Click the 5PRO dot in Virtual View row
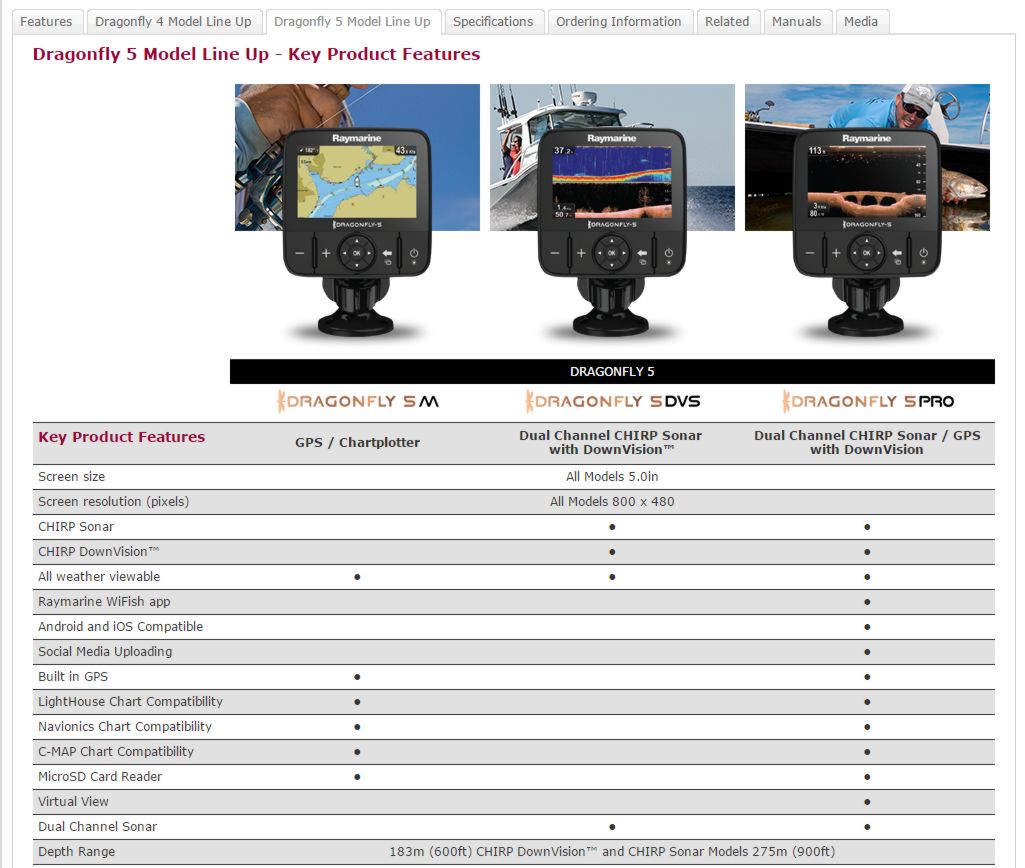The image size is (1025, 868). [867, 802]
